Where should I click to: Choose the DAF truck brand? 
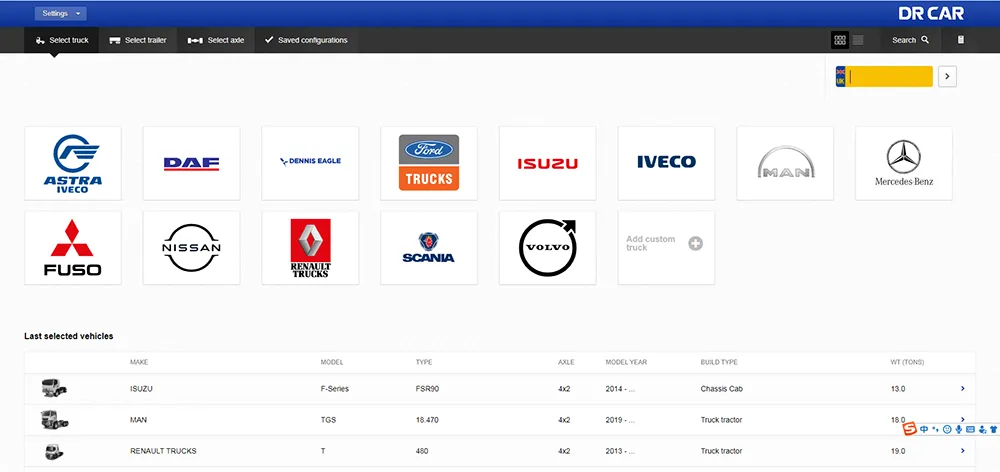tap(191, 163)
